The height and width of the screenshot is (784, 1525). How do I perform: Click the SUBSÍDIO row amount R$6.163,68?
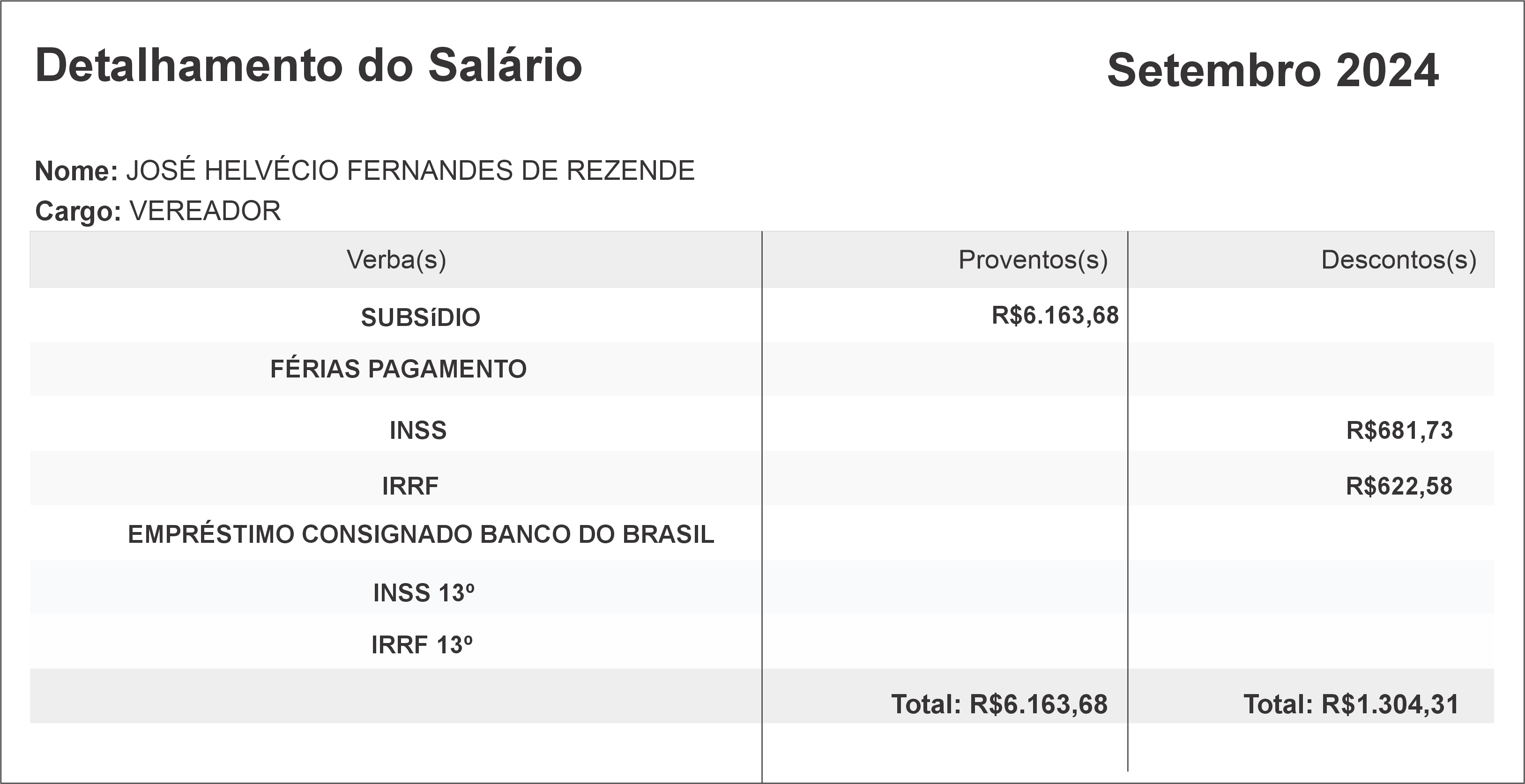point(1055,315)
